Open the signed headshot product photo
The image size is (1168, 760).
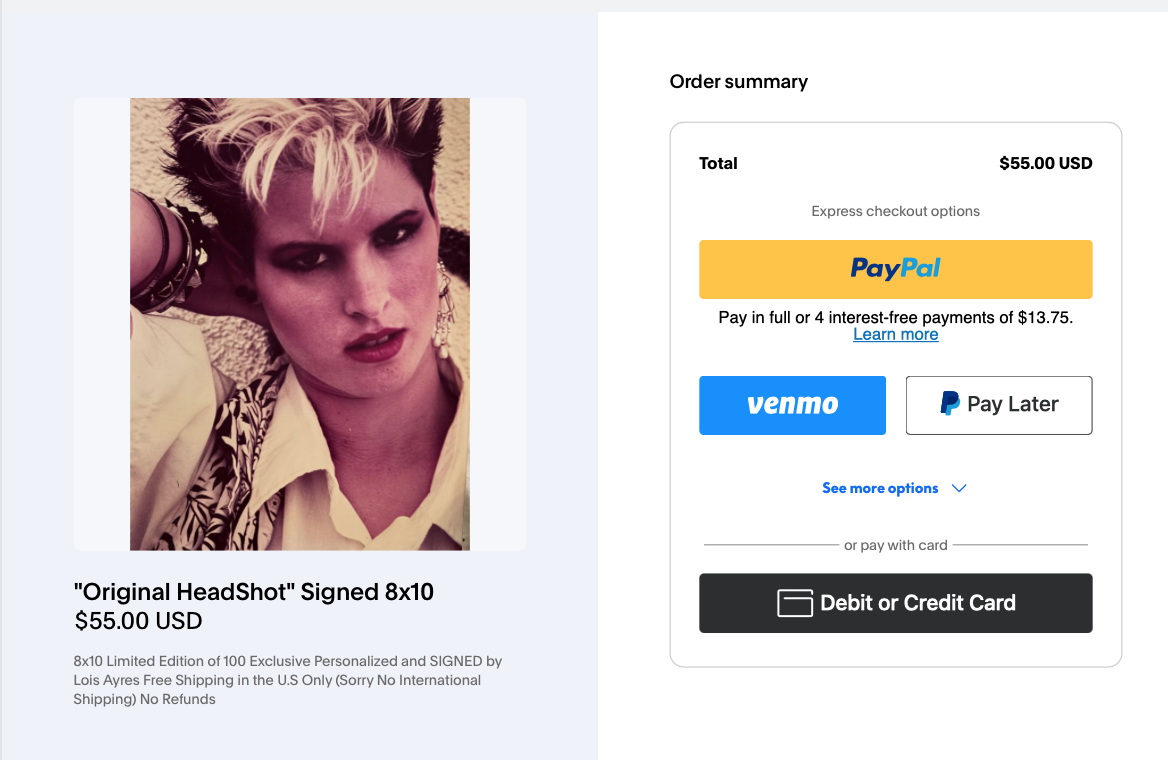[299, 324]
